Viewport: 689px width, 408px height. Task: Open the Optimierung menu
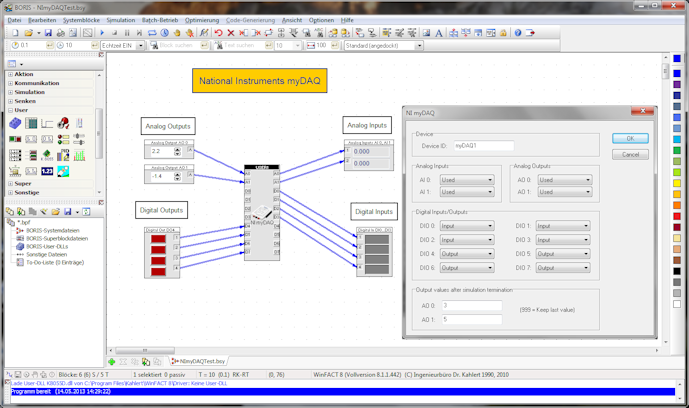pos(202,20)
